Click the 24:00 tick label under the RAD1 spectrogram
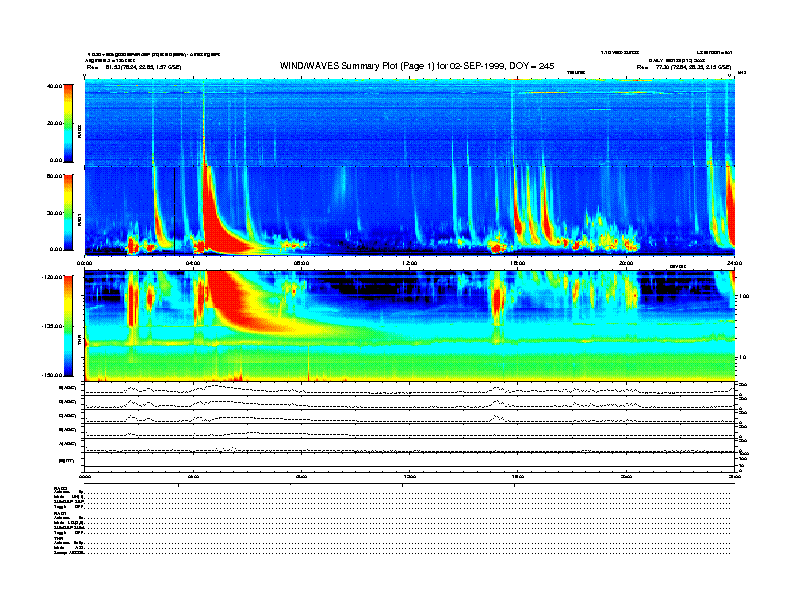 point(734,263)
